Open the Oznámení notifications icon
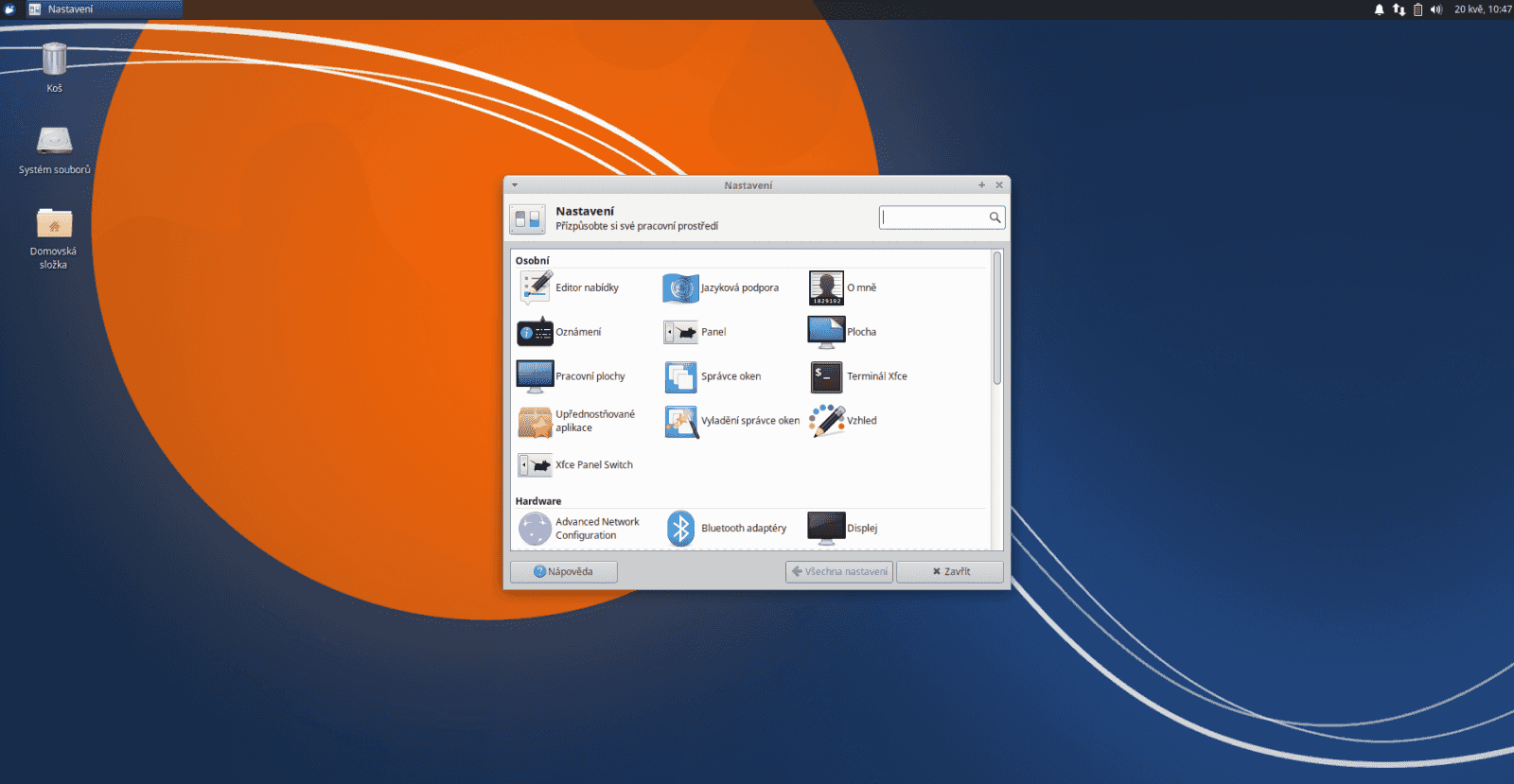The height and width of the screenshot is (784, 1514). [x=536, y=332]
